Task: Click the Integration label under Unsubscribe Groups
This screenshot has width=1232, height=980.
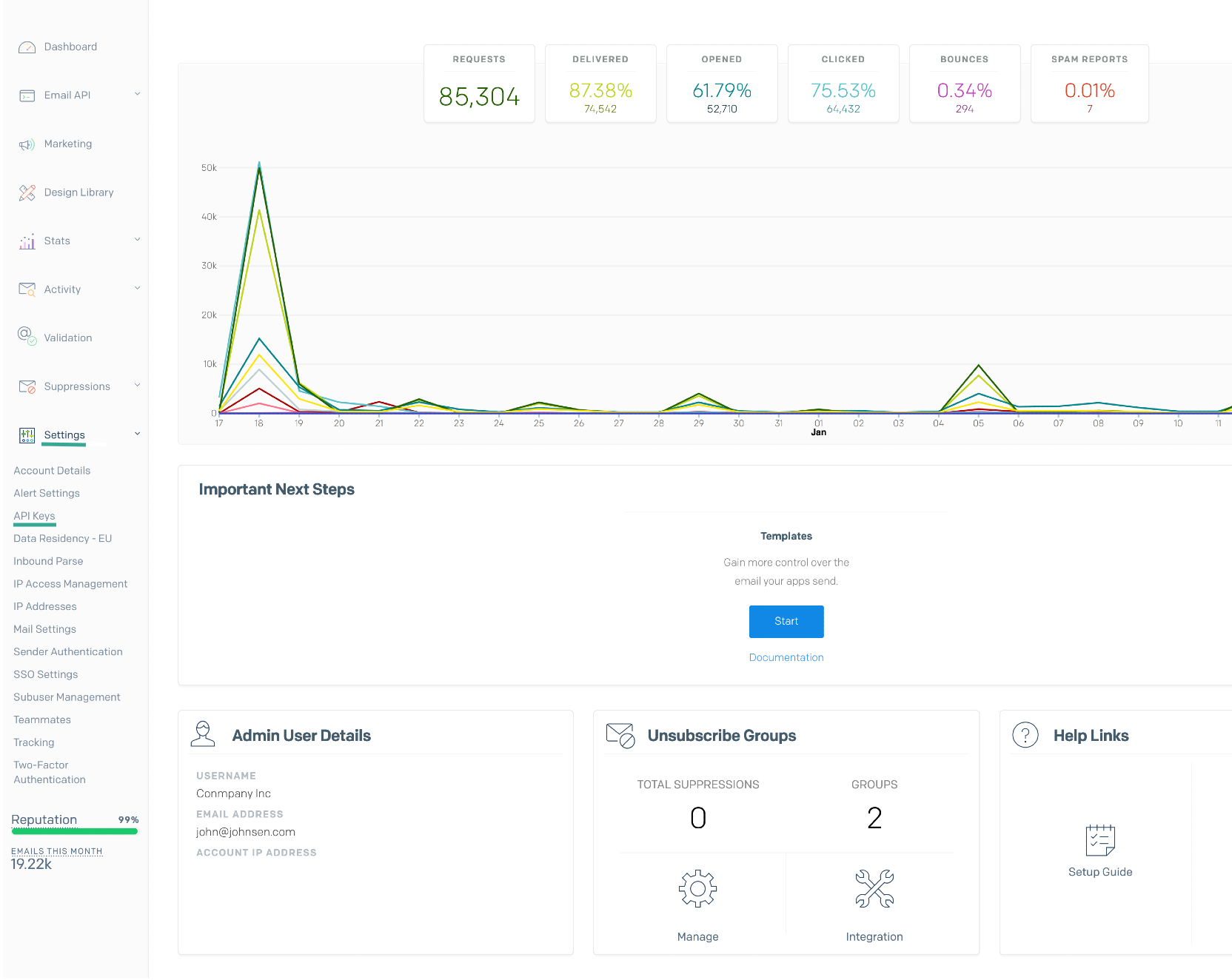Action: pyautogui.click(x=874, y=936)
